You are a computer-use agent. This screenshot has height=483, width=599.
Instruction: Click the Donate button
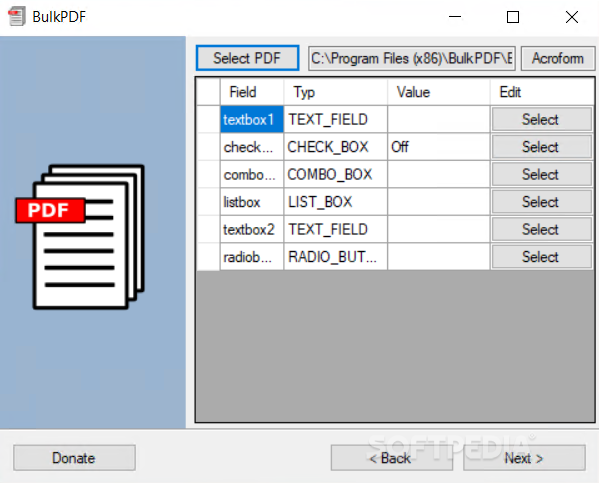click(74, 457)
